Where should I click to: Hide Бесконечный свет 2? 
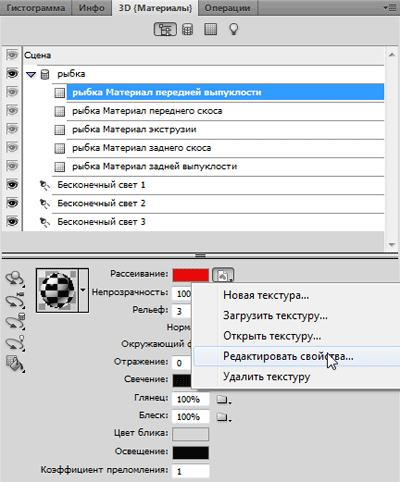12,203
